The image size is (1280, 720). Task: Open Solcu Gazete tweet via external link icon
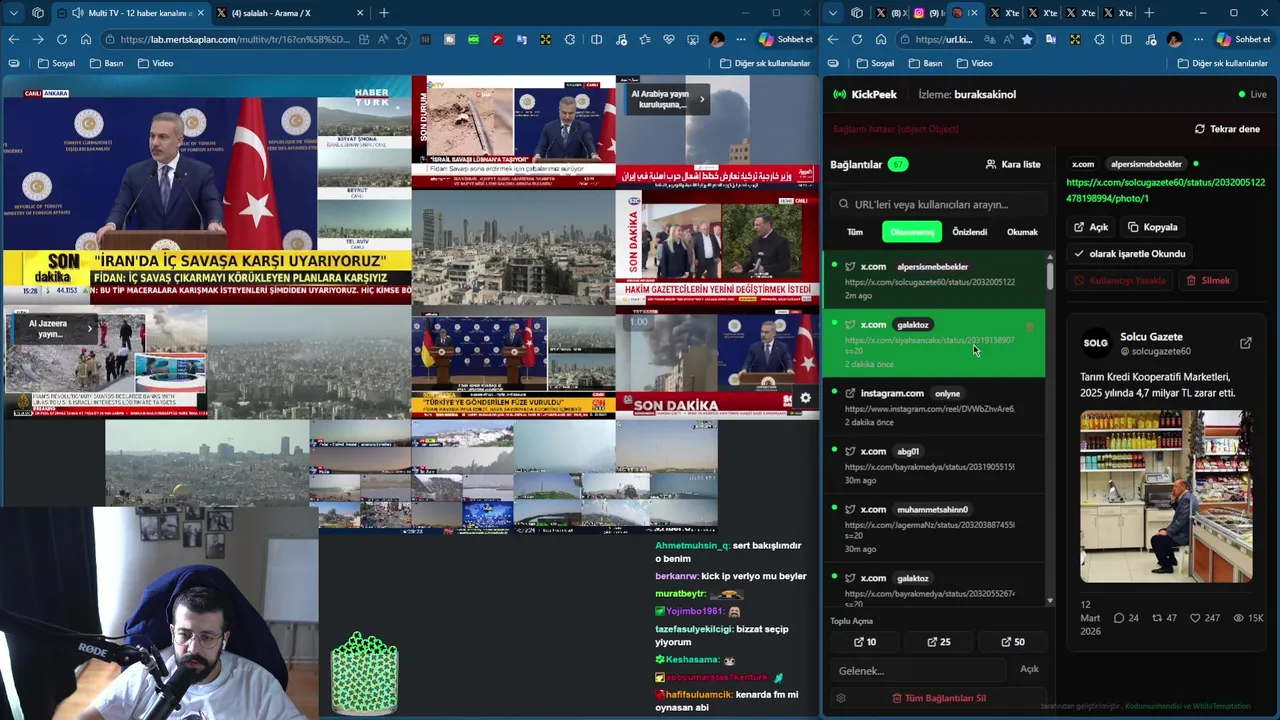[1246, 343]
